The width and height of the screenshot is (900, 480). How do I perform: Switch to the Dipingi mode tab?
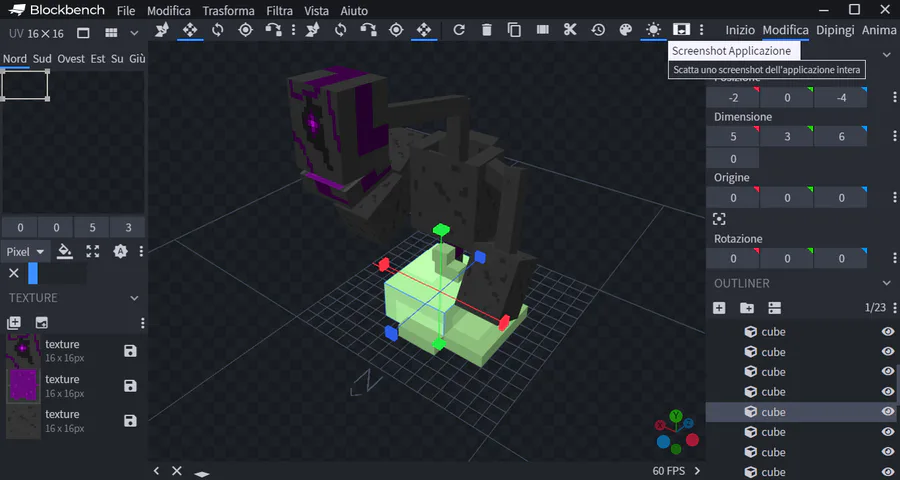point(835,30)
